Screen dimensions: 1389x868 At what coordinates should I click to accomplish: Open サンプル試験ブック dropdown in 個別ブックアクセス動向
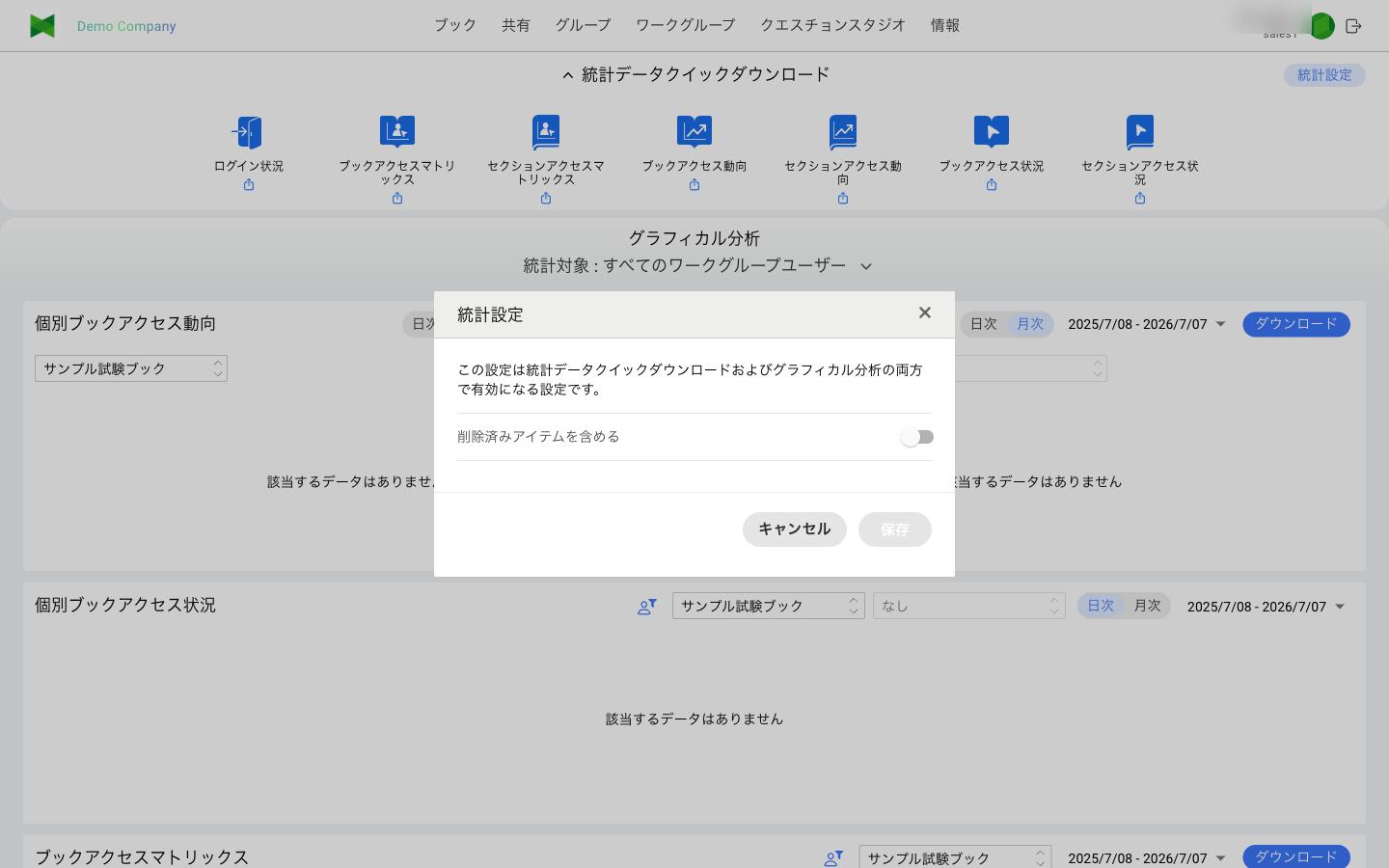[x=131, y=368]
